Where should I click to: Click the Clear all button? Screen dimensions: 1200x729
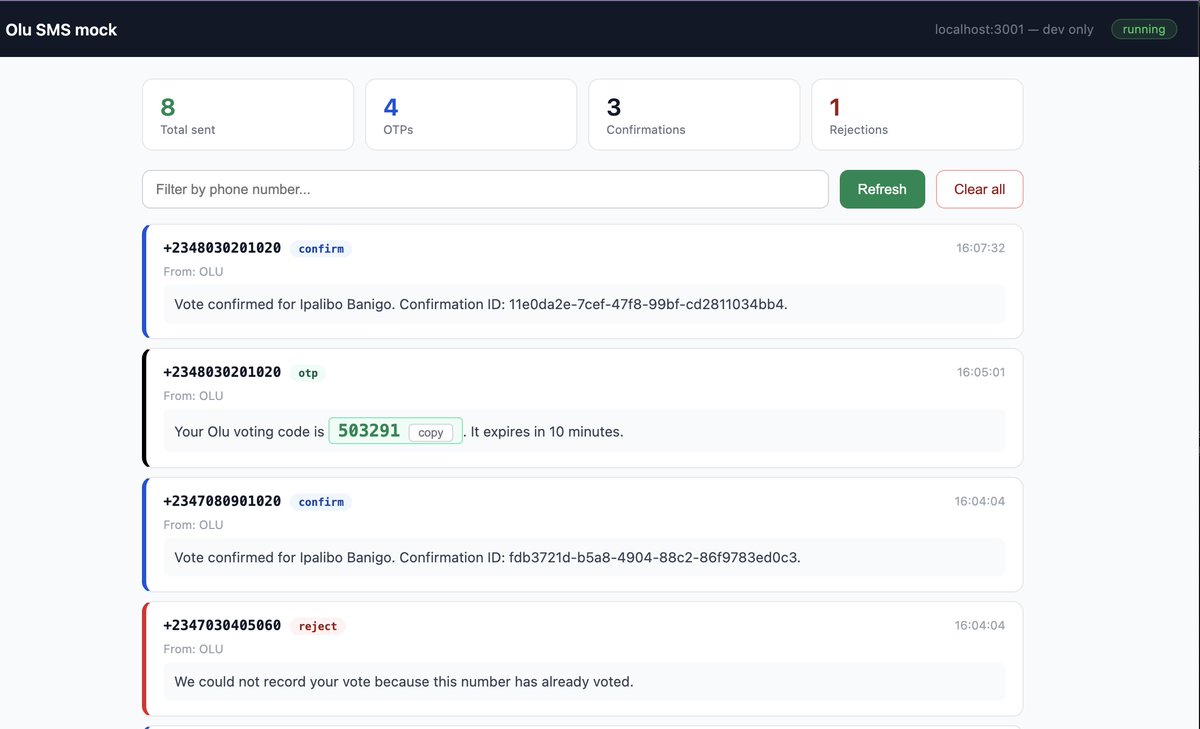click(x=979, y=189)
